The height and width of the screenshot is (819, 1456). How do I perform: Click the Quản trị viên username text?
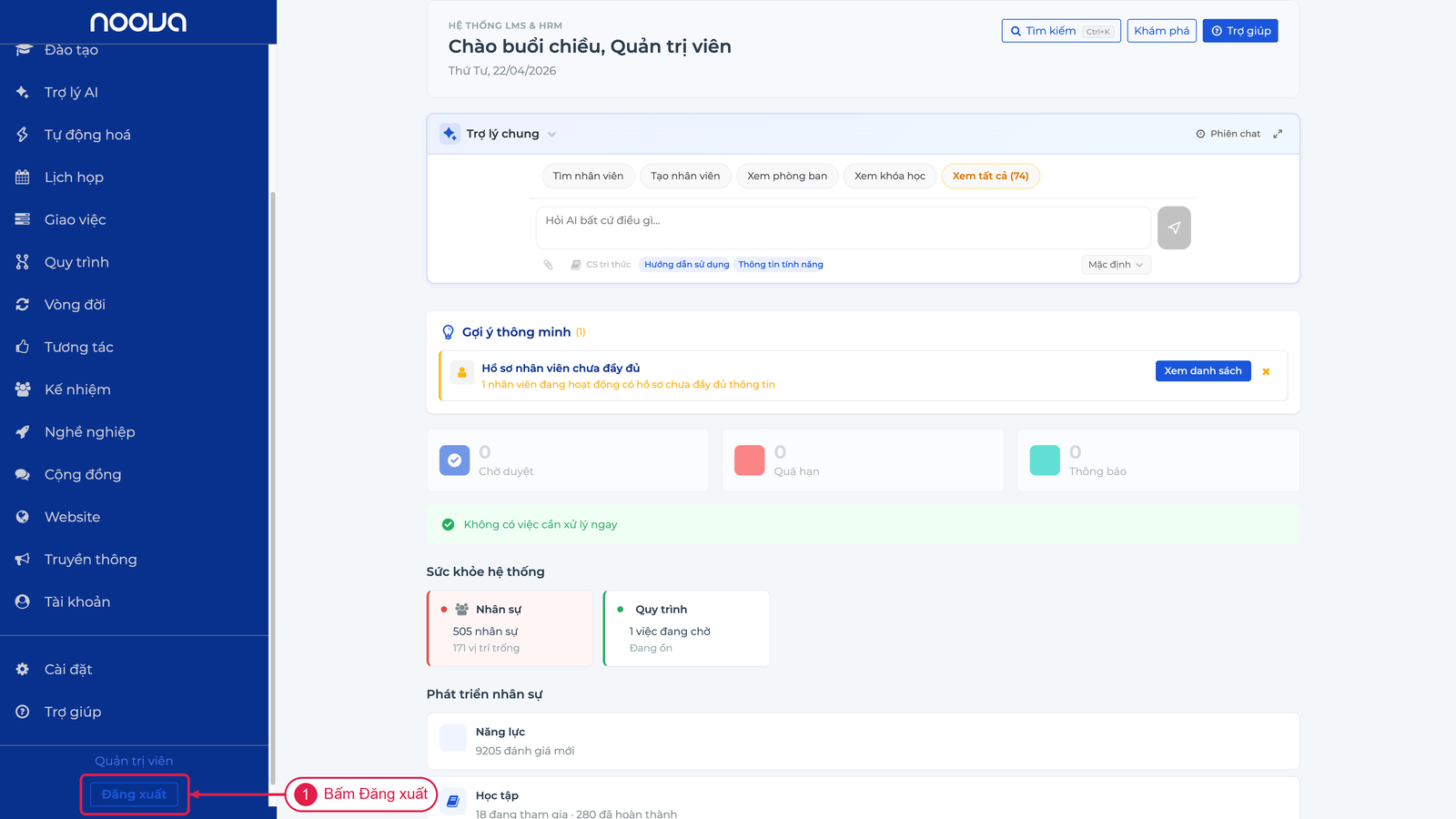pyautogui.click(x=134, y=762)
